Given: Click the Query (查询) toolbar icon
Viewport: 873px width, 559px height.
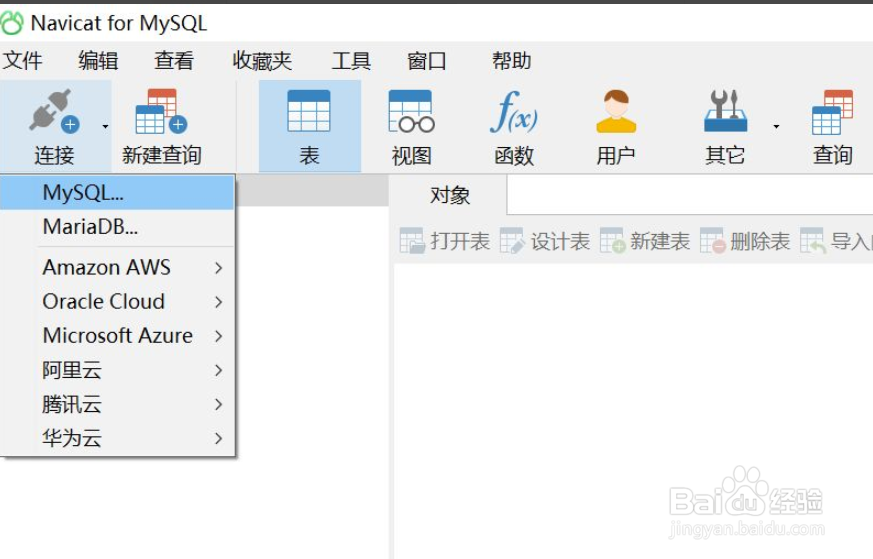Looking at the screenshot, I should click(832, 112).
